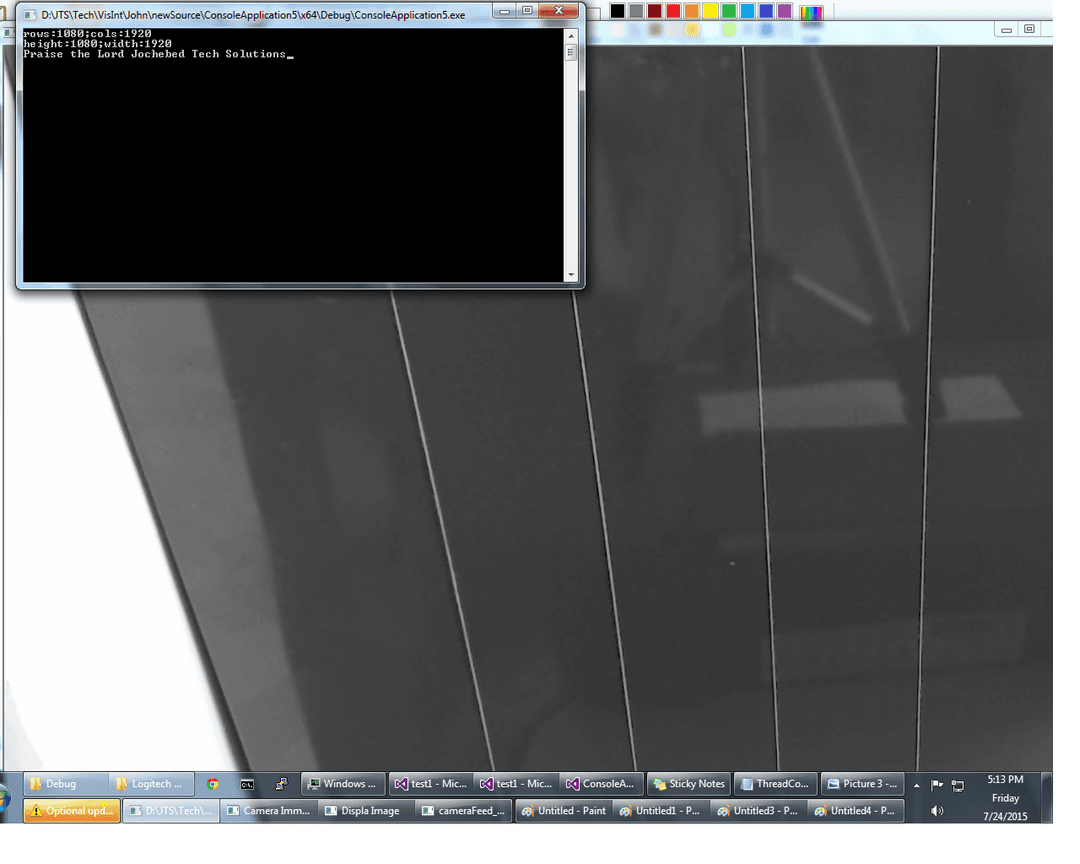Click the console scrollbar up arrow
The height and width of the screenshot is (864, 1080).
pyautogui.click(x=570, y=35)
